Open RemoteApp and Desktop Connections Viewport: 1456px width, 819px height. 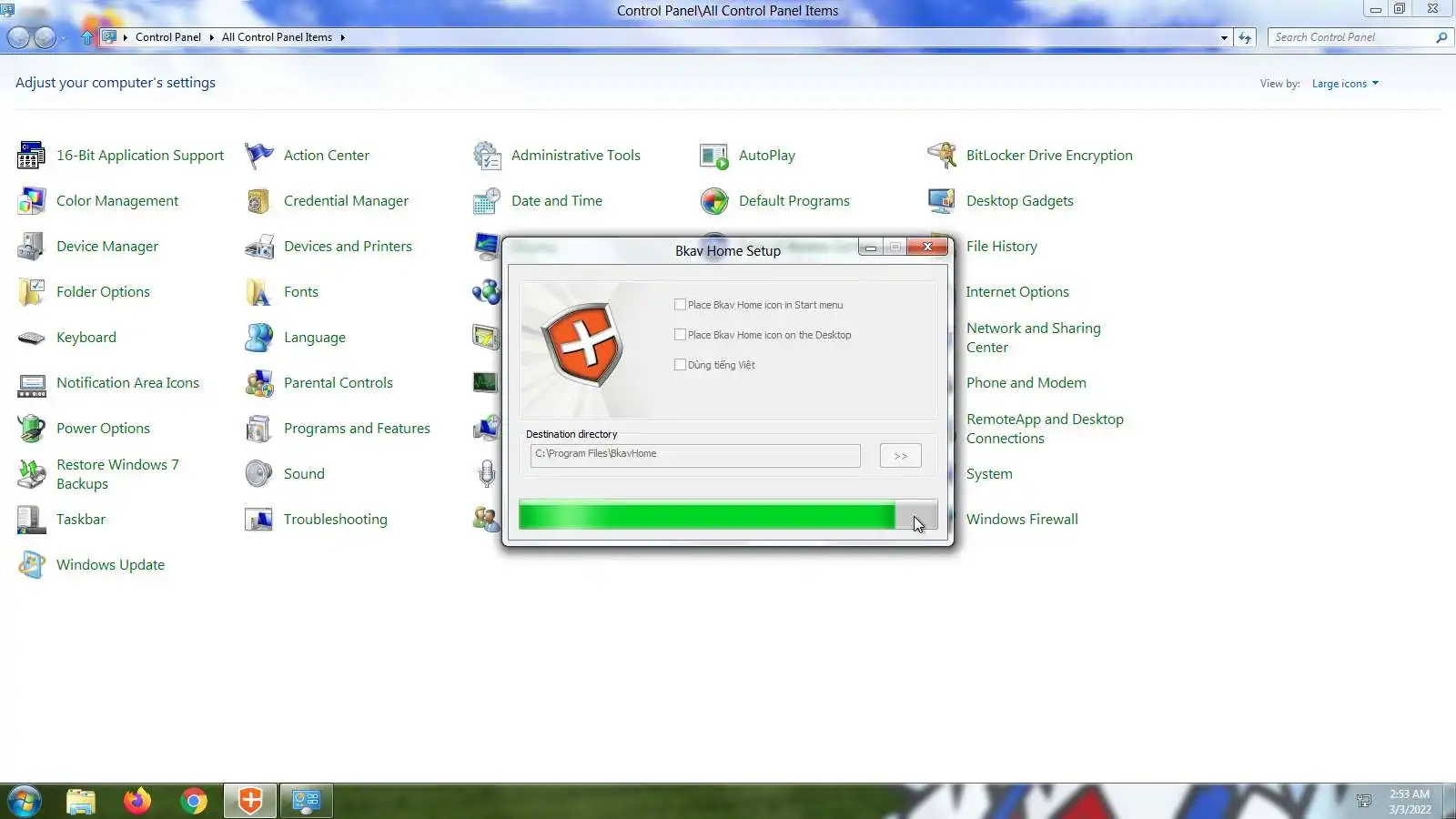[1045, 429]
